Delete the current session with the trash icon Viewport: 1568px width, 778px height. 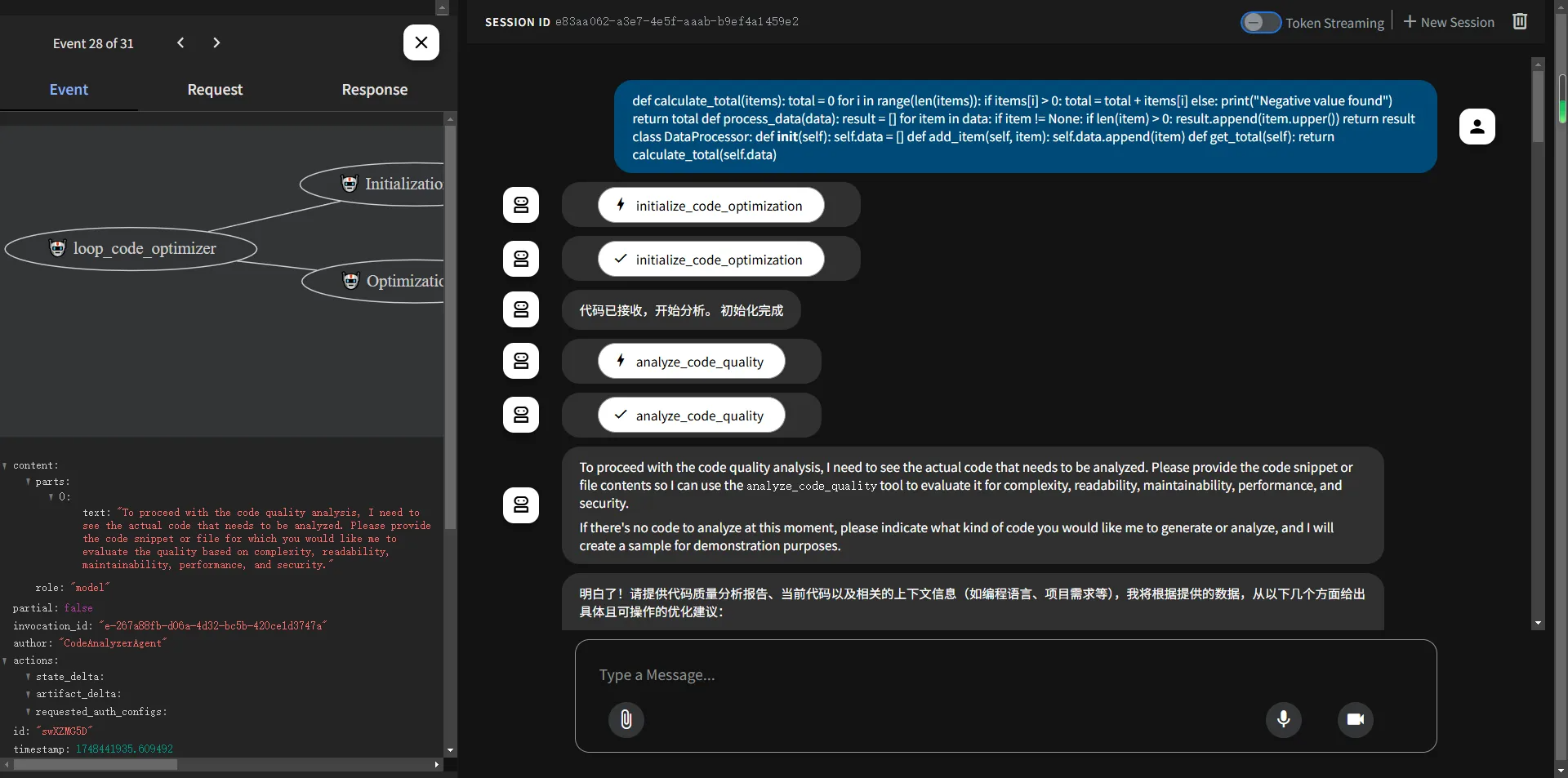tap(1520, 21)
